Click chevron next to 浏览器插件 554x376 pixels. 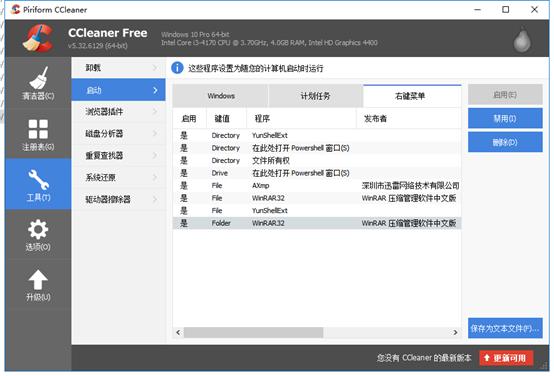tap(155, 112)
